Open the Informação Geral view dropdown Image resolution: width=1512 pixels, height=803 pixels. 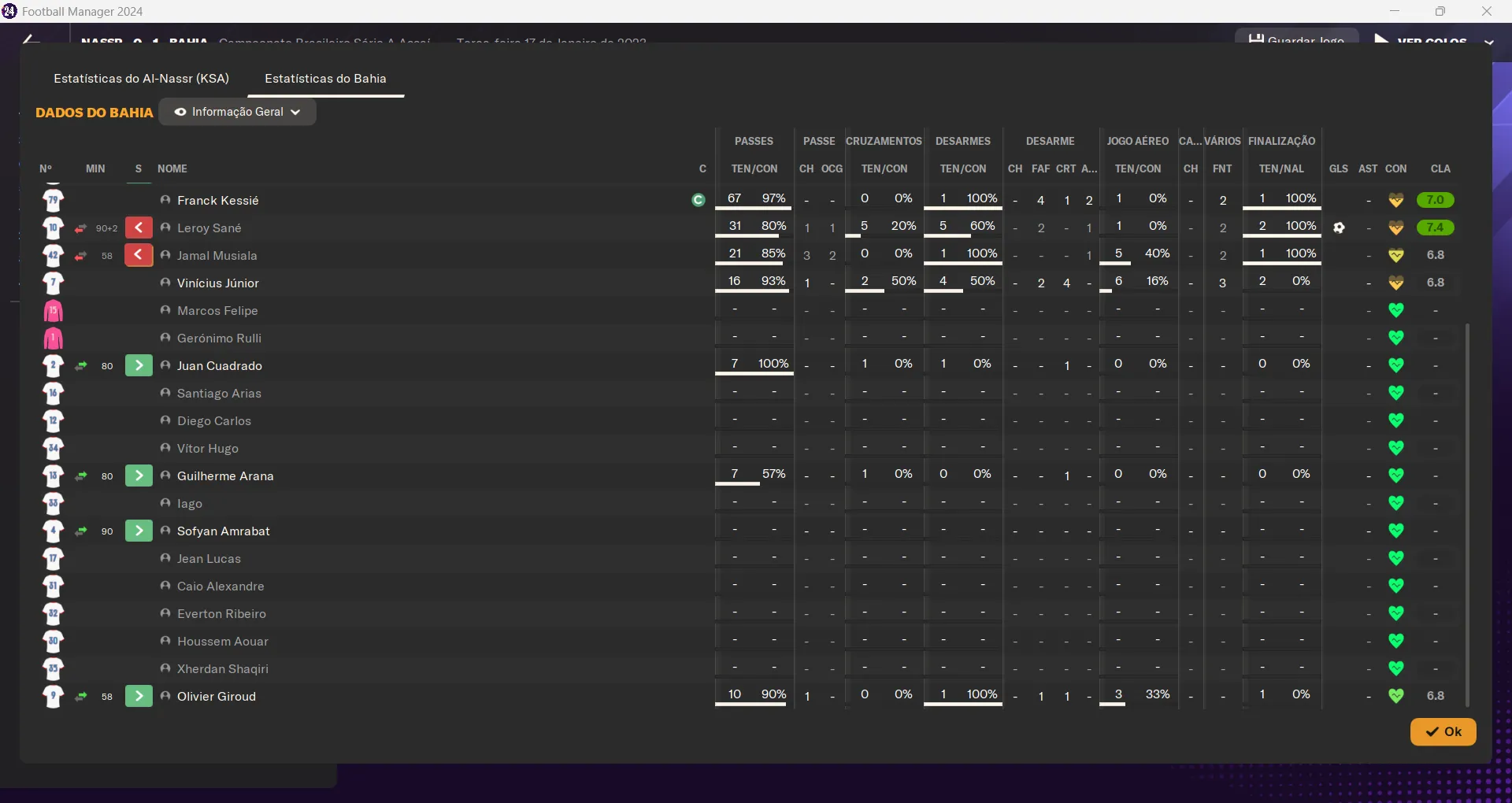tap(238, 112)
